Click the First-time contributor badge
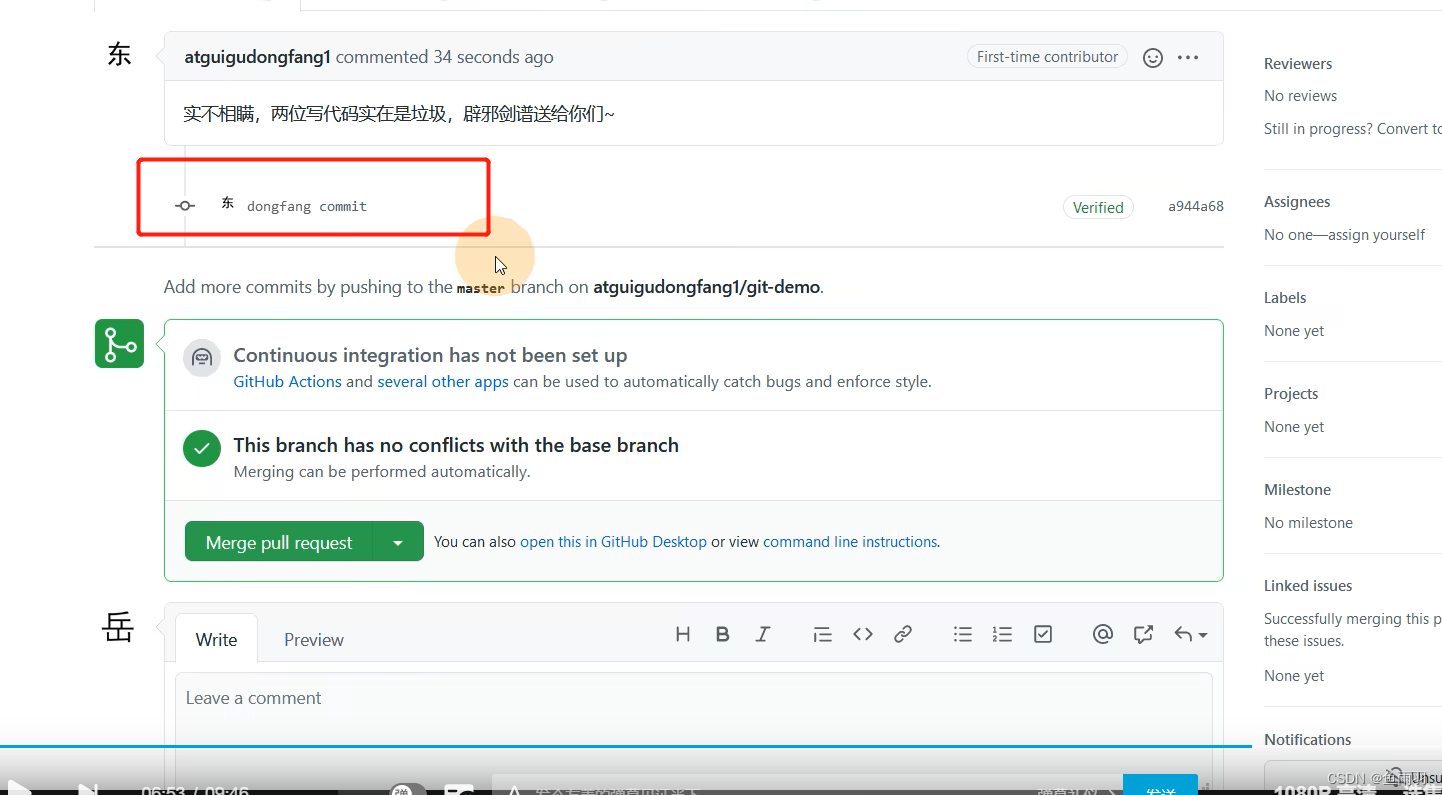The height and width of the screenshot is (795, 1442). coord(1047,57)
